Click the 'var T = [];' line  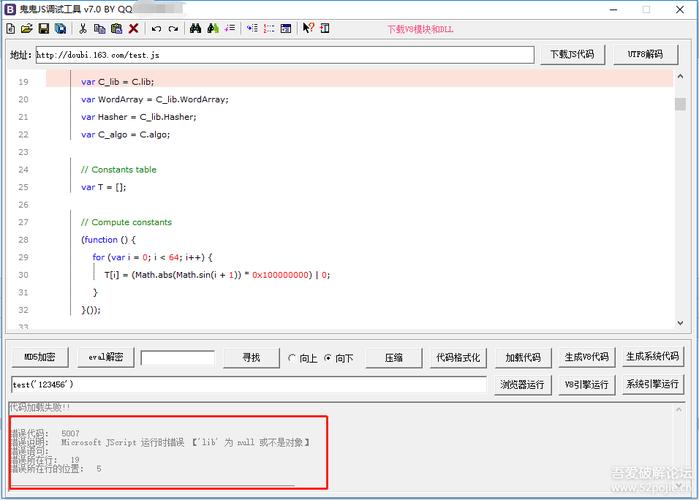coord(103,187)
